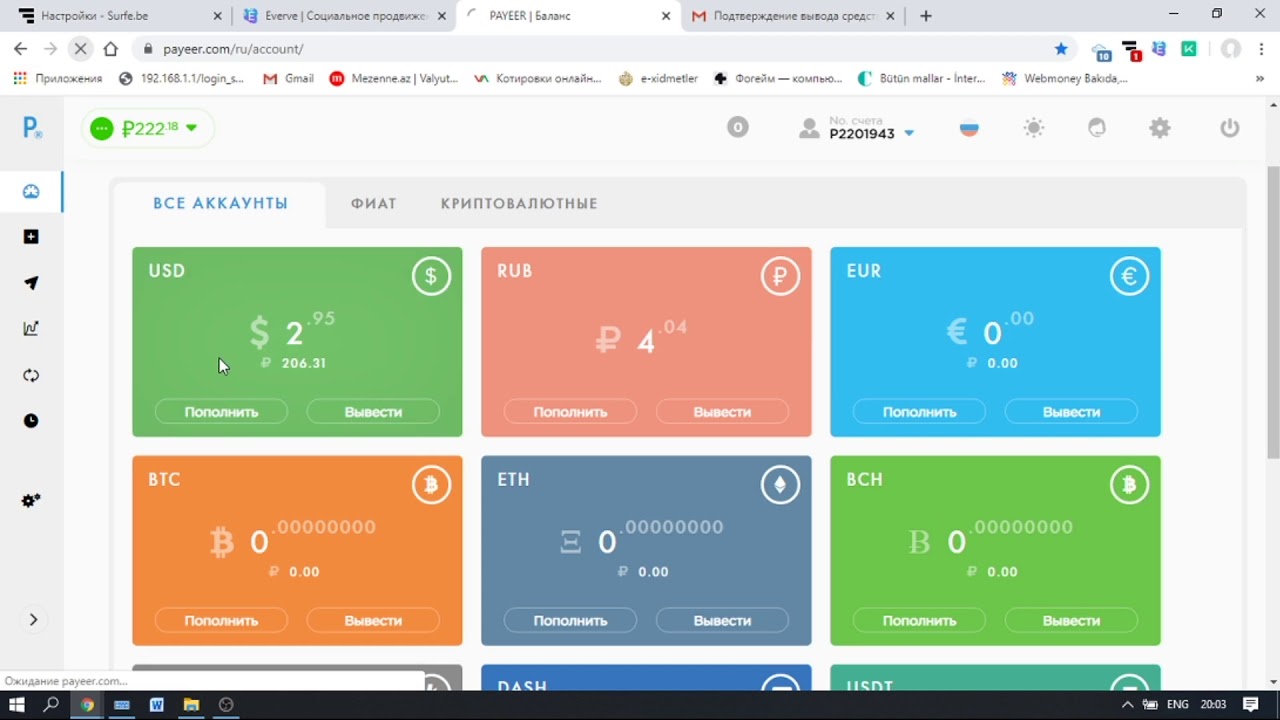Click the ruble icon on RUB card
The height and width of the screenshot is (720, 1280).
[780, 277]
